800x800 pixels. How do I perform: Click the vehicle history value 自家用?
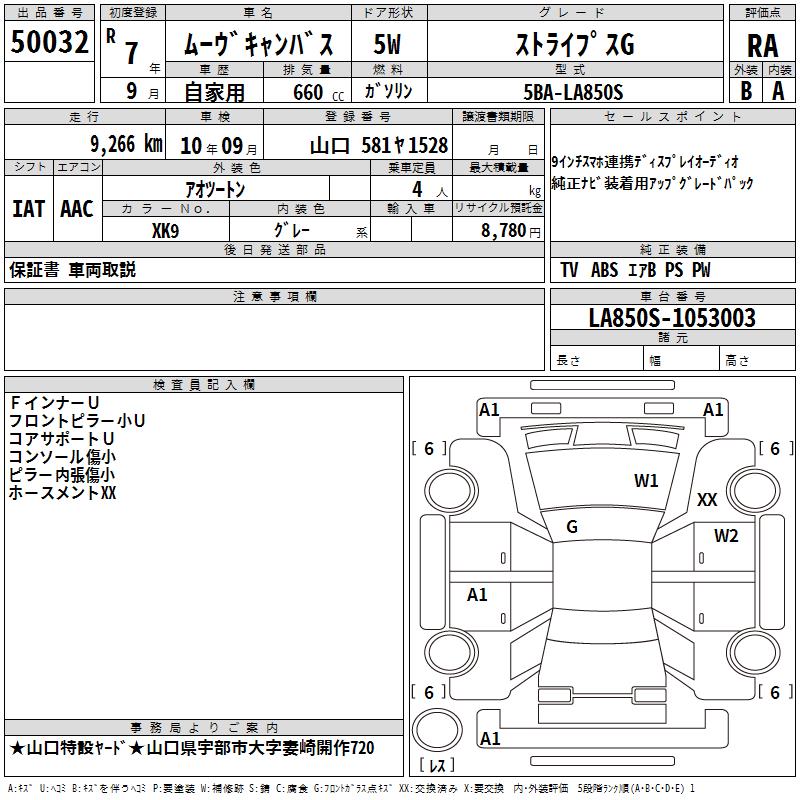(x=214, y=92)
